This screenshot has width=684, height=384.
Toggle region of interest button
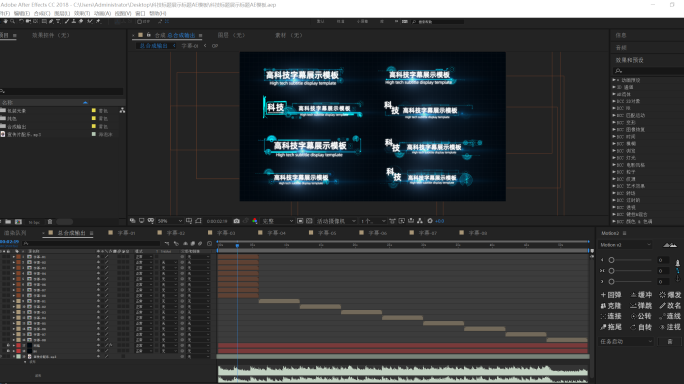300,221
